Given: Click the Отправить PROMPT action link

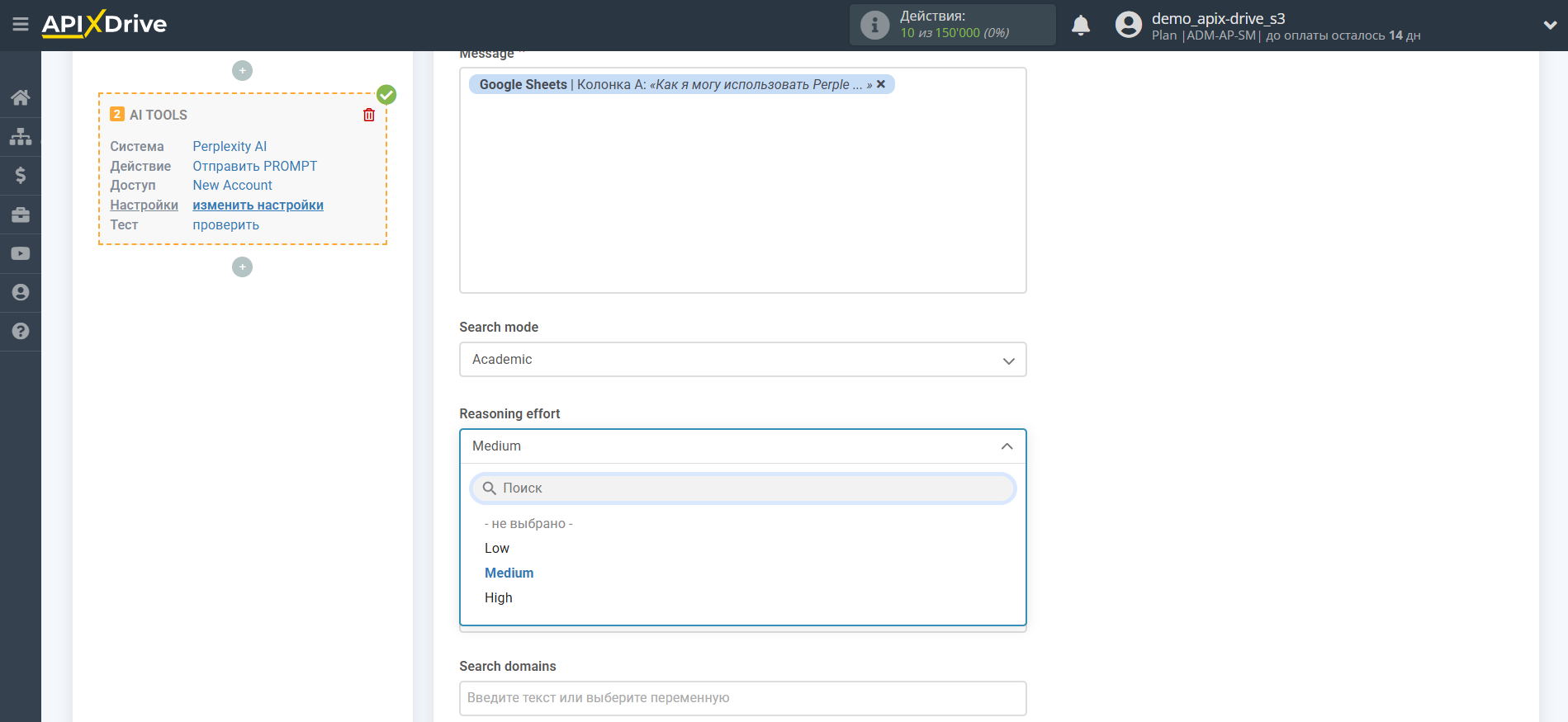Looking at the screenshot, I should tap(254, 166).
